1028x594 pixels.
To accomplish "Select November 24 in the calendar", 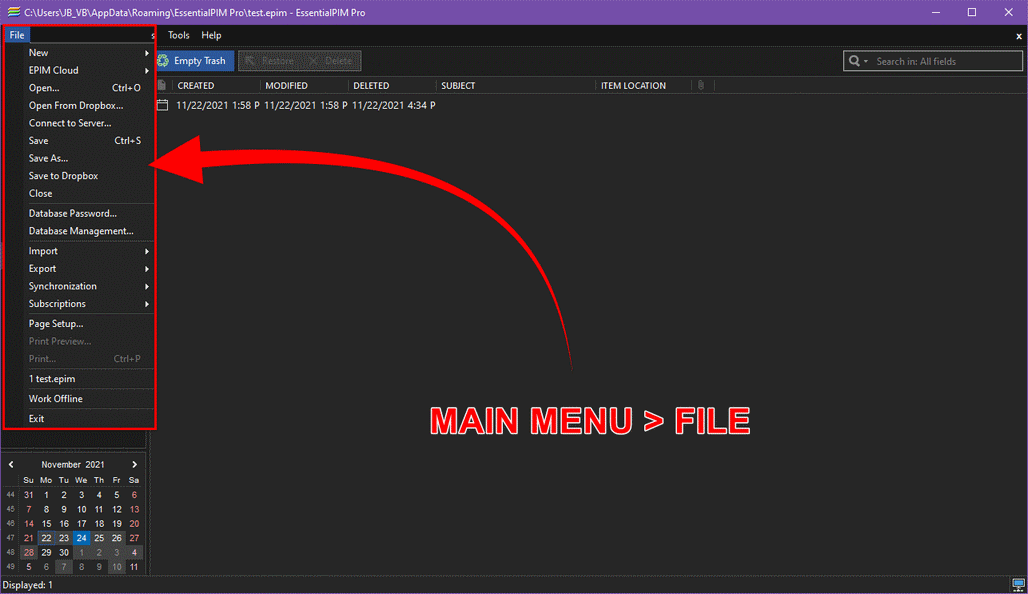I will click(81, 538).
